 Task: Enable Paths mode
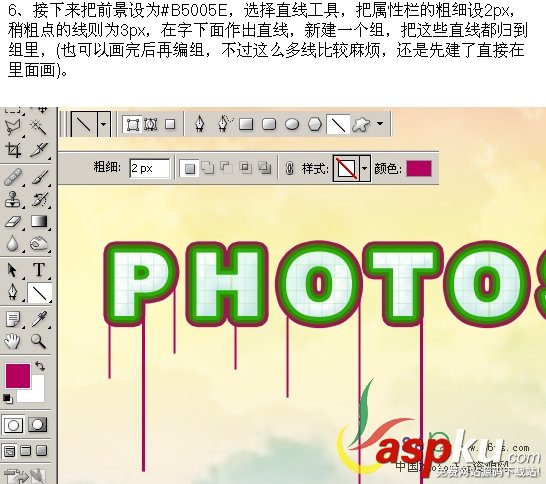click(x=151, y=124)
